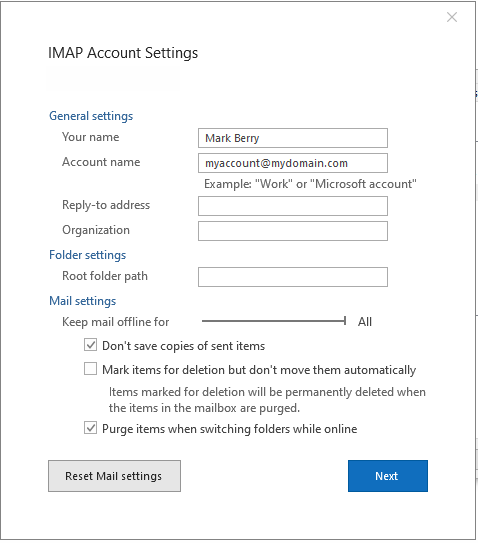Image resolution: width=478 pixels, height=543 pixels.
Task: Click the slider handle at the All end
Action: click(345, 321)
